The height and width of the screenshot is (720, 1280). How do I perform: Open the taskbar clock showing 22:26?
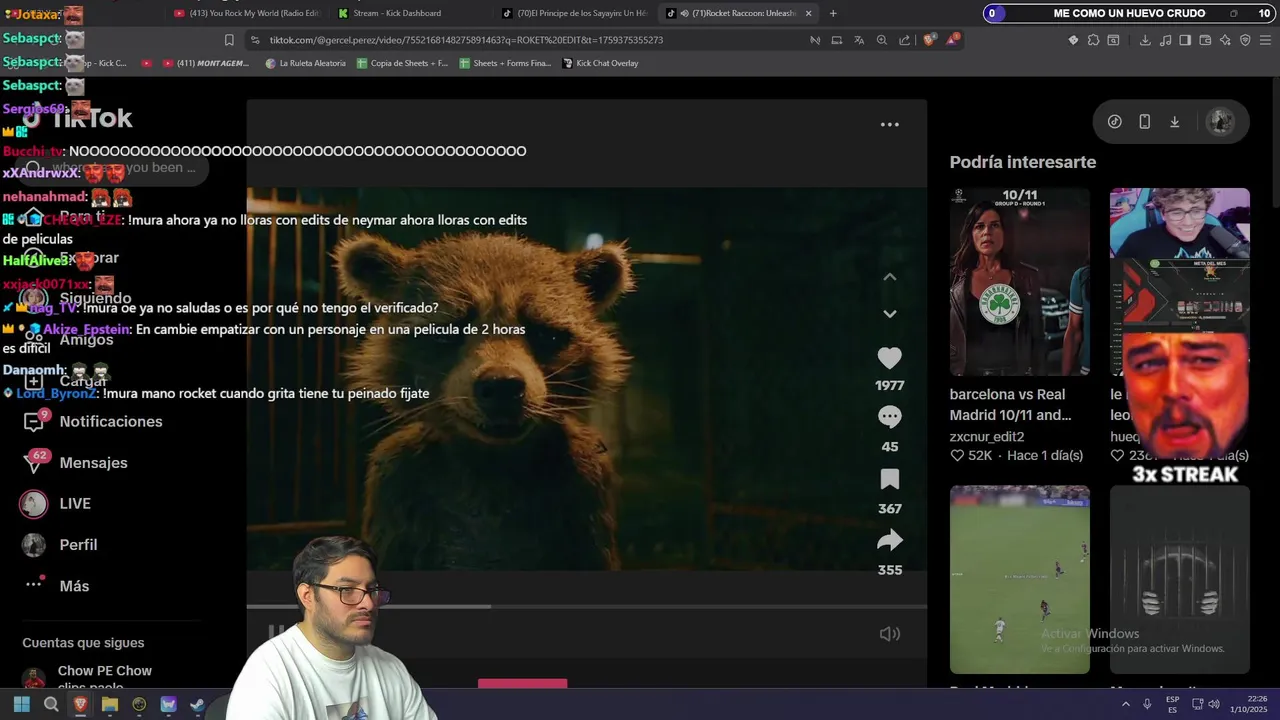1249,704
